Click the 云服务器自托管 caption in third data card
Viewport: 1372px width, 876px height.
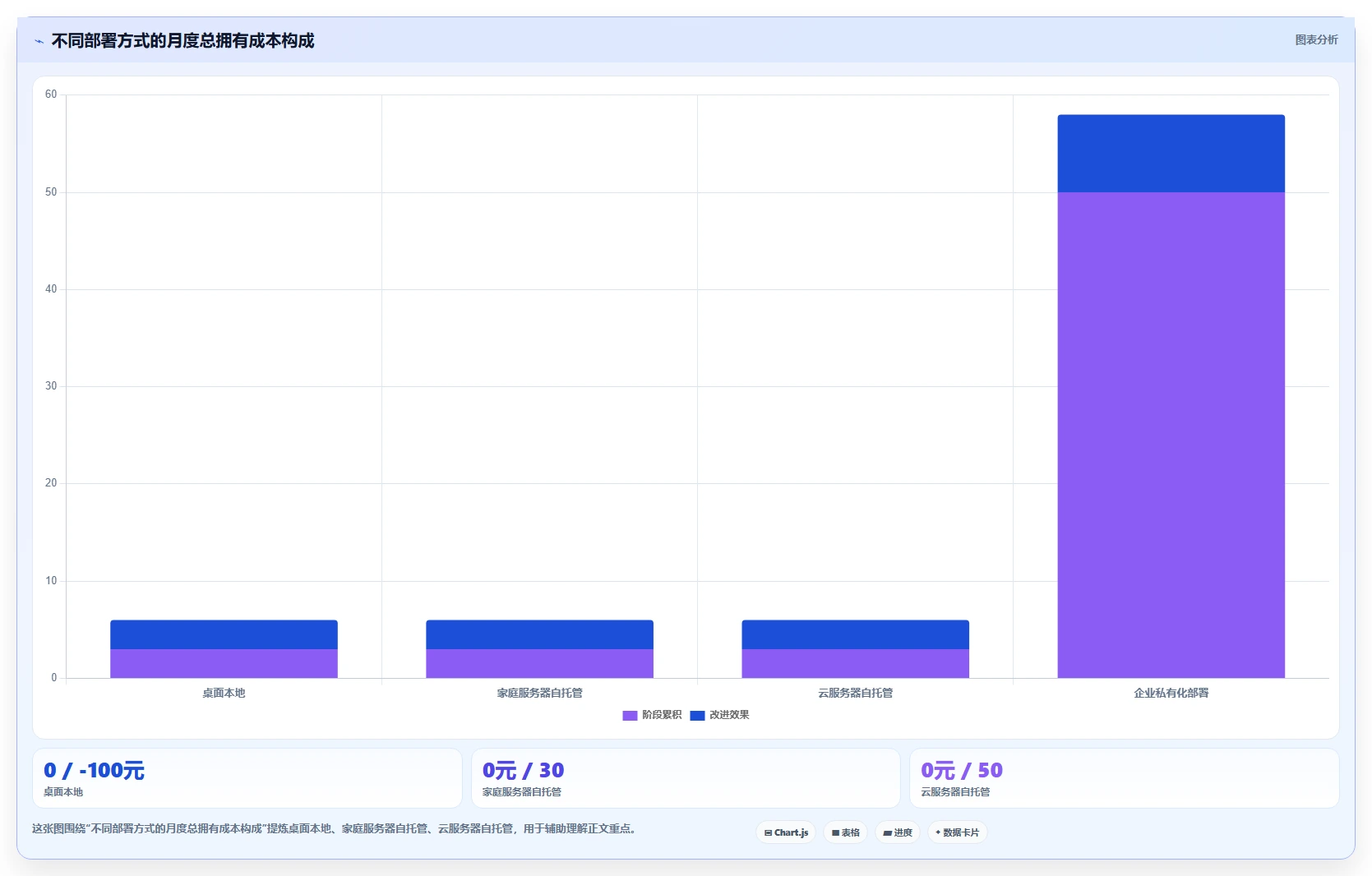click(955, 792)
